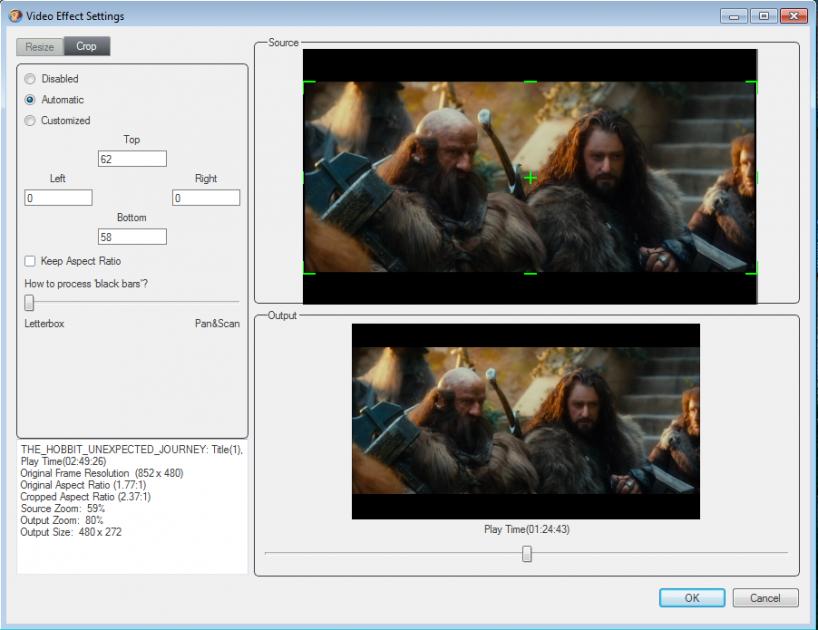Click the bottom-left green crop corner handle
The height and width of the screenshot is (630, 818).
[308, 270]
